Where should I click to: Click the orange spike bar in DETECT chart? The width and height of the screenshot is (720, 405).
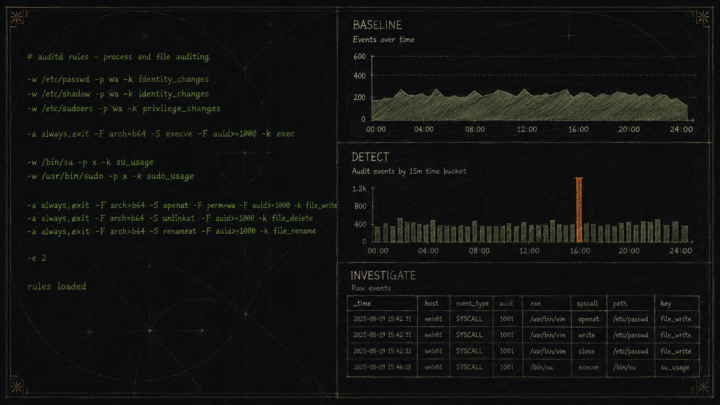tap(579, 210)
